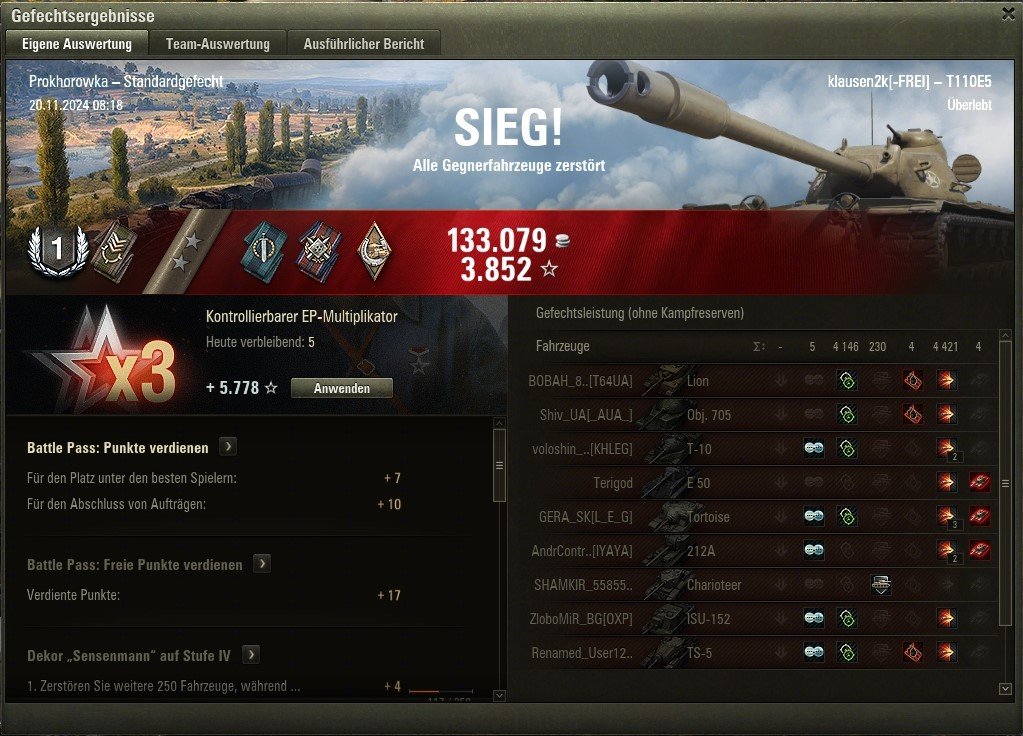1023x736 pixels.
Task: Click the rhombus tank medal icon
Action: click(374, 251)
